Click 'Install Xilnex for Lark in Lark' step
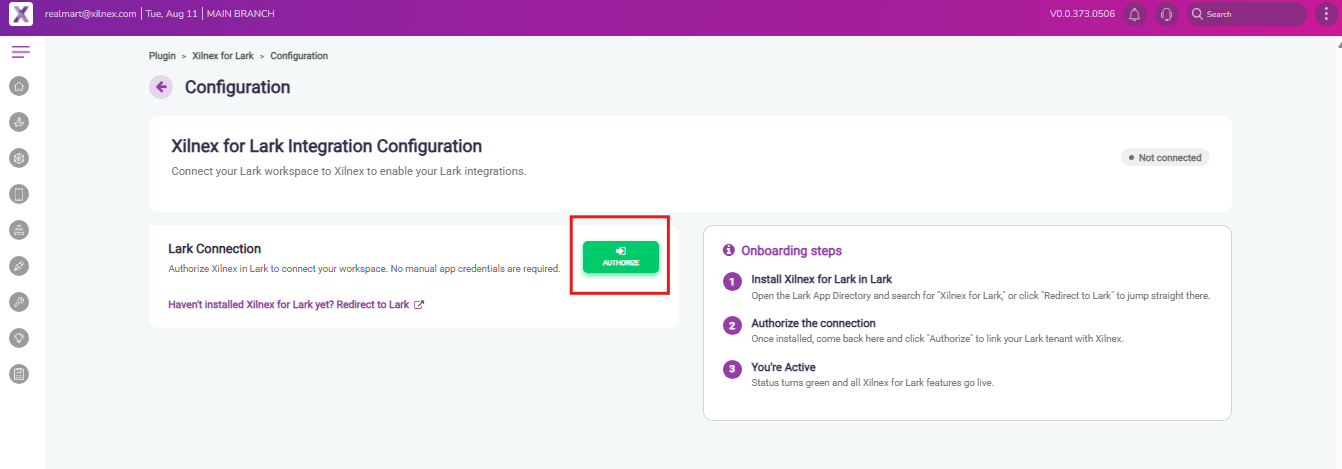This screenshot has height=469, width=1342. (x=822, y=279)
